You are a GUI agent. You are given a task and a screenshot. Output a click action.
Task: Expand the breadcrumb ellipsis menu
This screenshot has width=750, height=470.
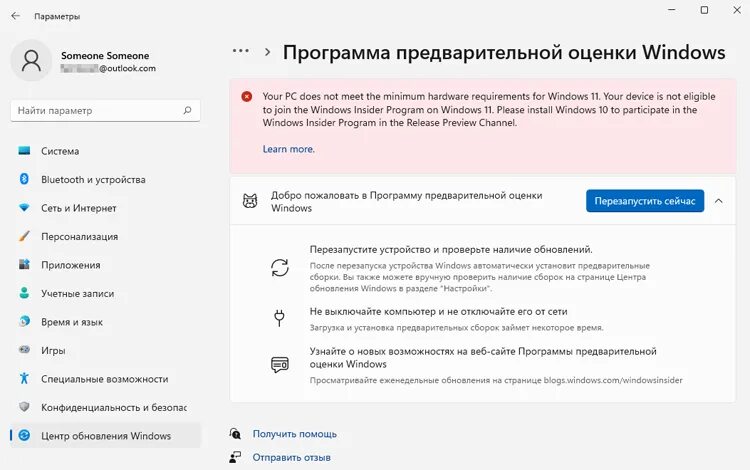click(x=241, y=51)
